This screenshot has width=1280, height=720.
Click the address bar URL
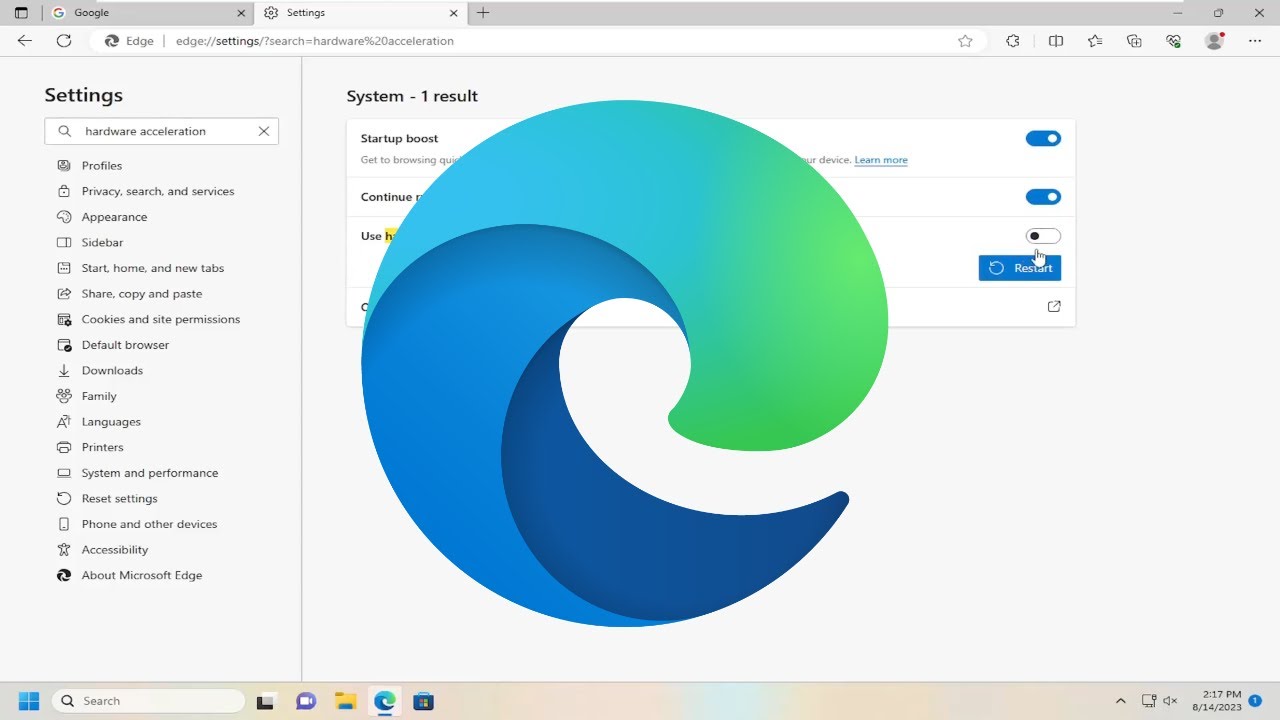315,41
